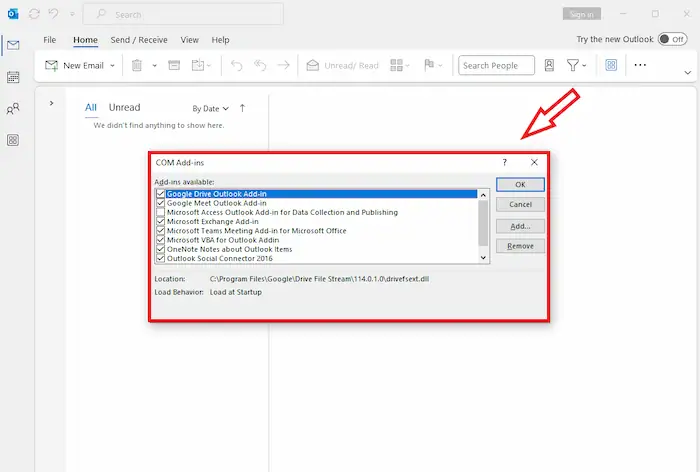Click the reverse sort order arrow
Screen dimensions: 700x472
click(242, 108)
